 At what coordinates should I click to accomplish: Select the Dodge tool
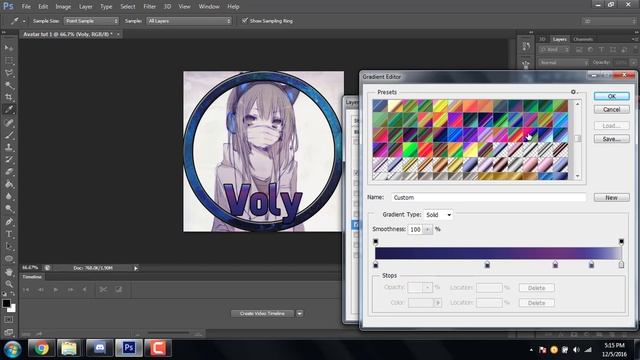click(x=9, y=209)
